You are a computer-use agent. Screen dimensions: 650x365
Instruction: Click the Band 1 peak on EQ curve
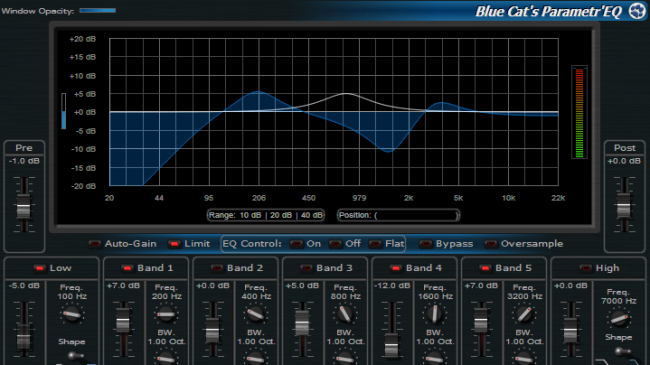pos(258,92)
